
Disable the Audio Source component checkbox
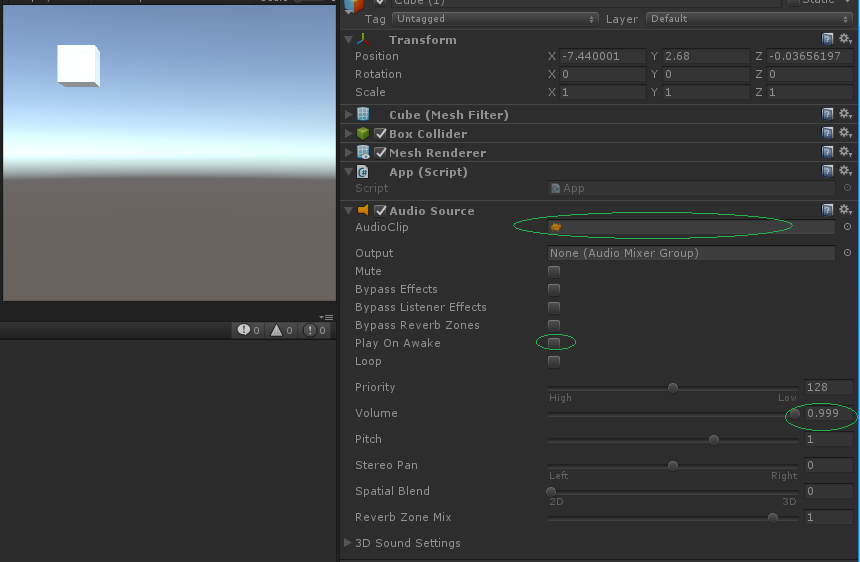click(x=381, y=211)
